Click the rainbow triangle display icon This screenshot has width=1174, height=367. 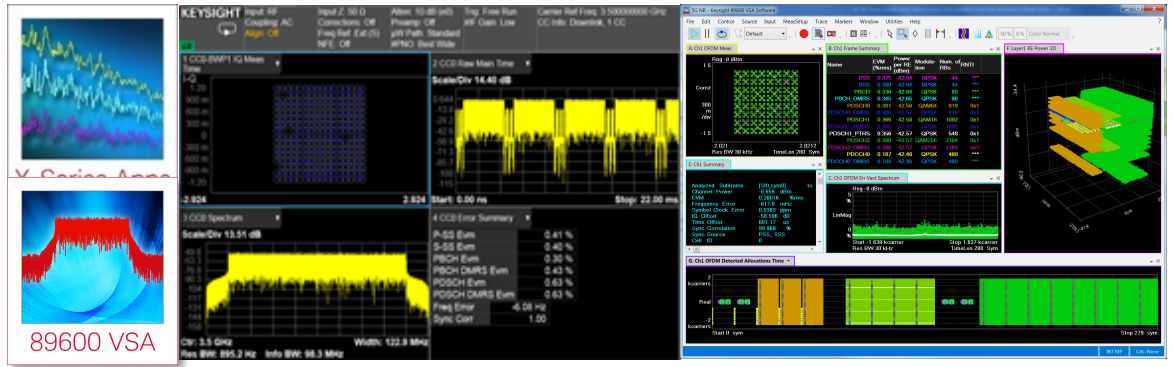click(x=988, y=34)
